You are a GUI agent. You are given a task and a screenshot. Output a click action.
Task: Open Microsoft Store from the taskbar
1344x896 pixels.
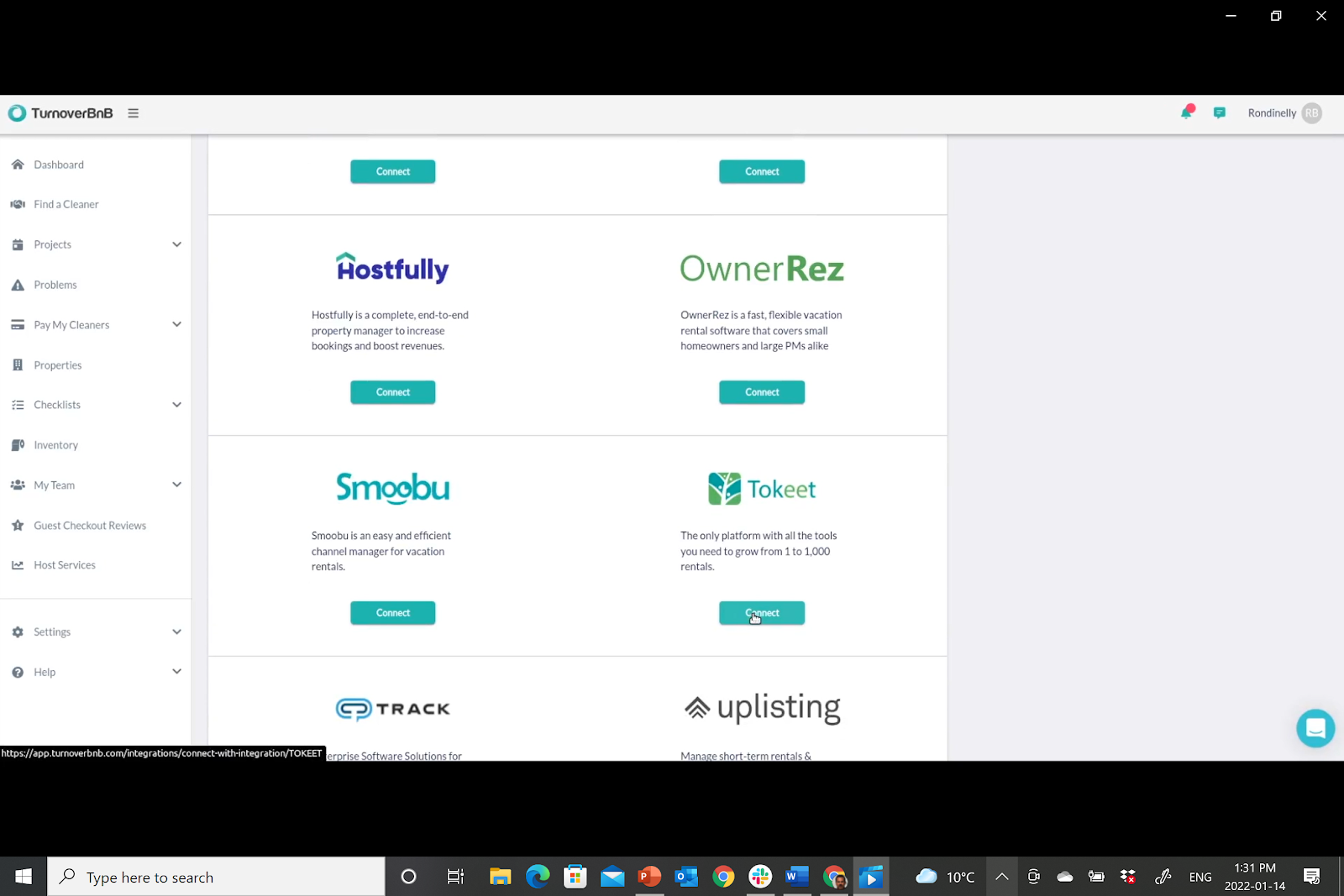pyautogui.click(x=575, y=877)
